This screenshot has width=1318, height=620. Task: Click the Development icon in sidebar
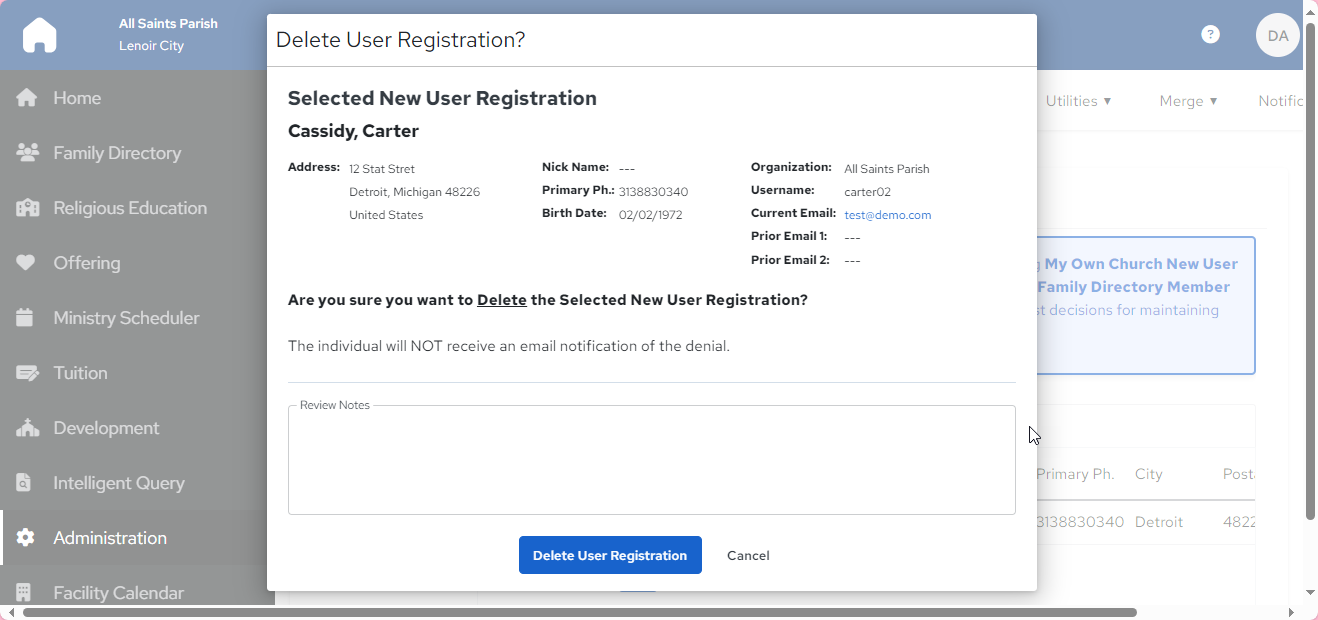[x=27, y=428]
